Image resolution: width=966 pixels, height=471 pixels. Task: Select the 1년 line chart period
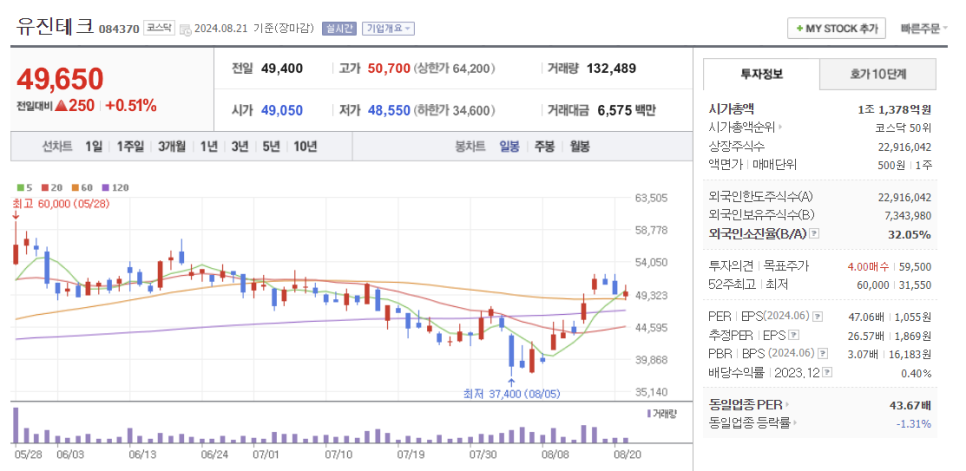click(x=209, y=146)
